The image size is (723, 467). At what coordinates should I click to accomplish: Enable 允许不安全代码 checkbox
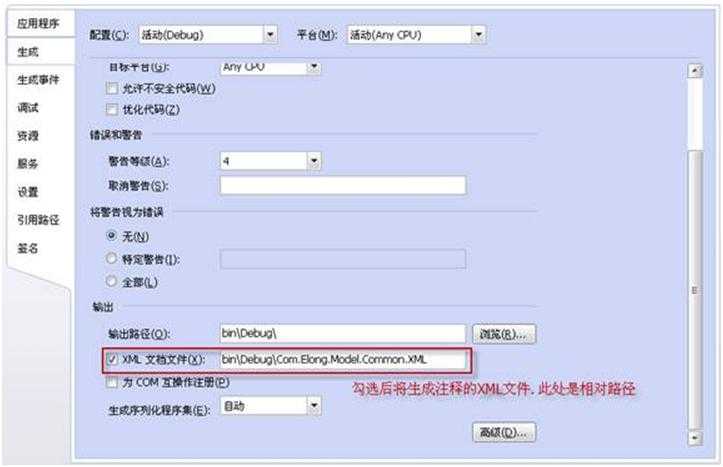coord(112,88)
